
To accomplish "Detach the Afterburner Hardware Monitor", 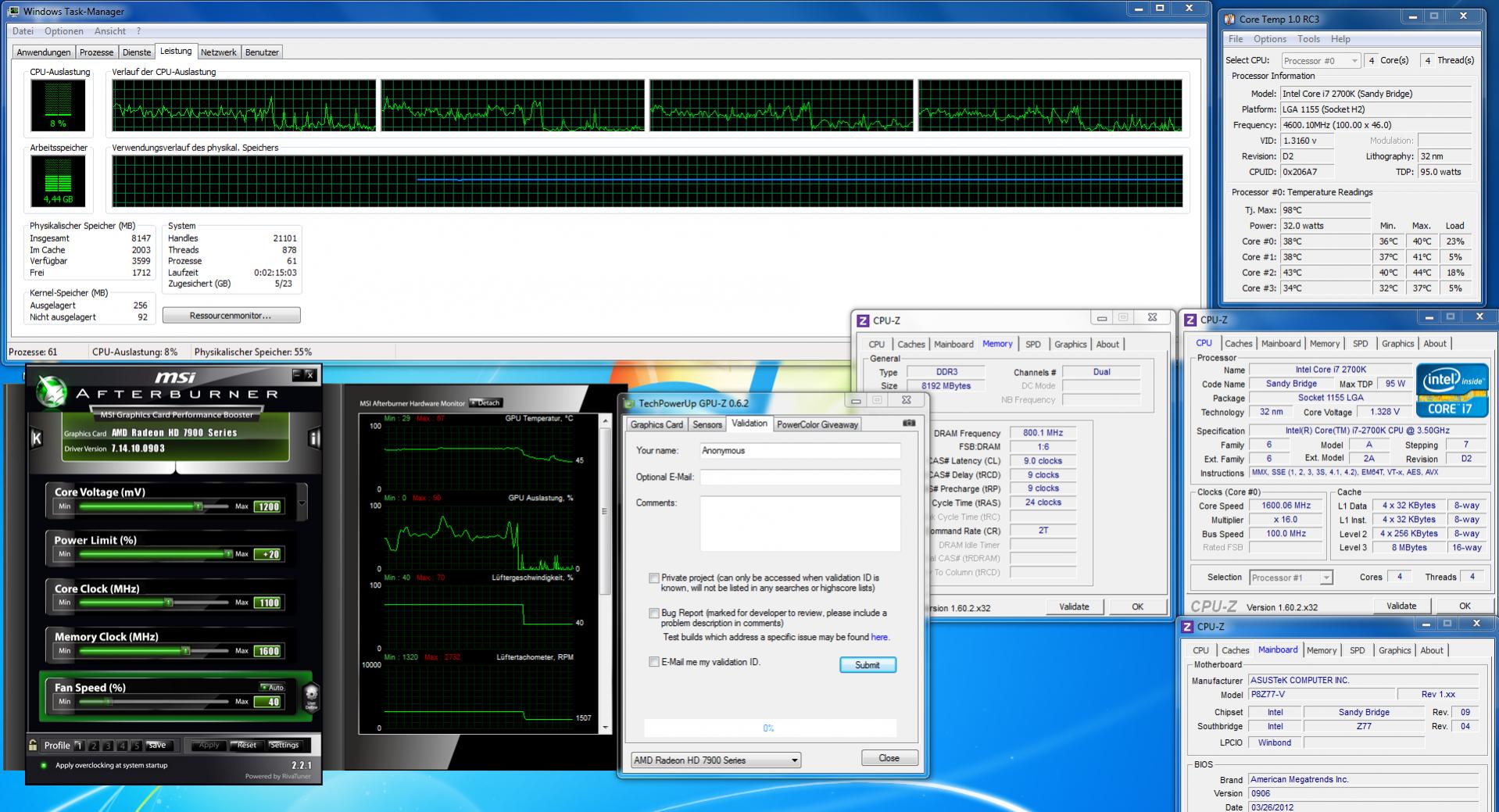I will click(485, 403).
